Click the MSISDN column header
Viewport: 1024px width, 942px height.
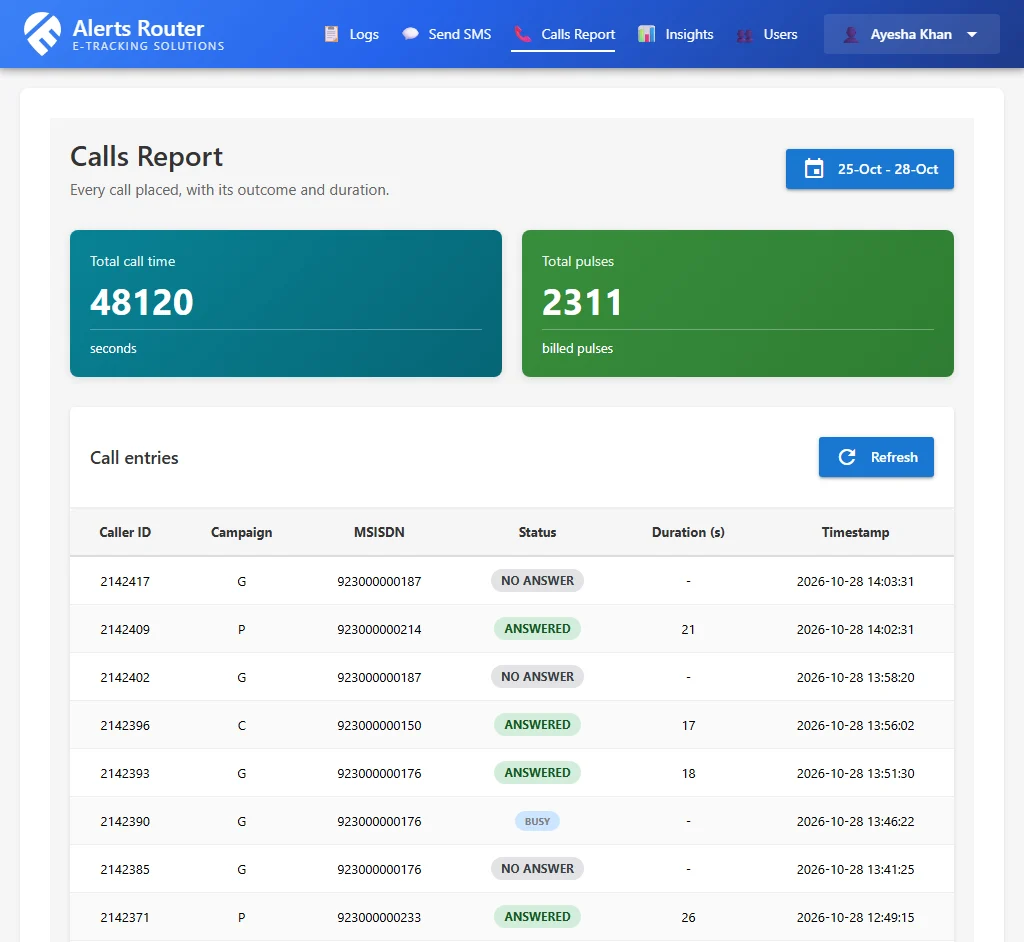pyautogui.click(x=379, y=532)
